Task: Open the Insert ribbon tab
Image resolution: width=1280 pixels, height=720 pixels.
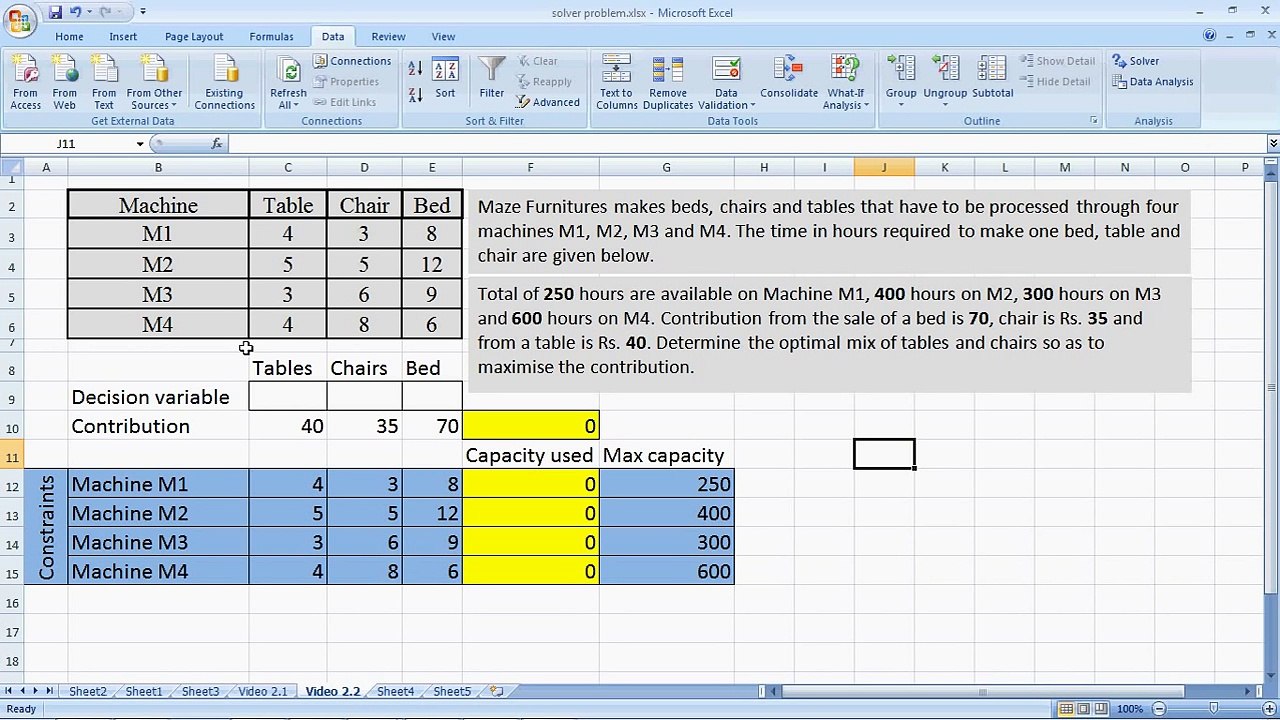Action: pos(123,36)
